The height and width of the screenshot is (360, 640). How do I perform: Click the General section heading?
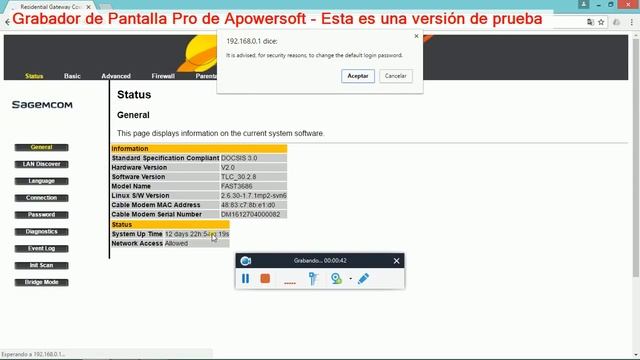pyautogui.click(x=133, y=115)
